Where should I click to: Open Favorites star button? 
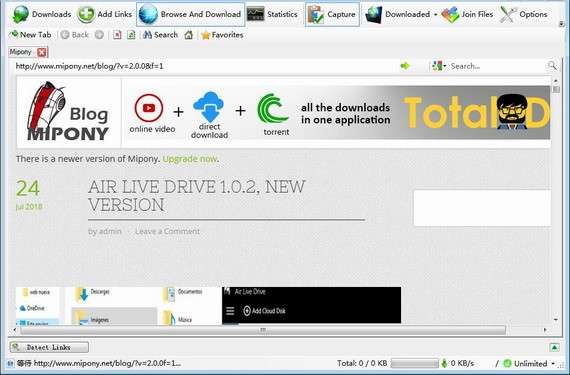click(x=222, y=35)
